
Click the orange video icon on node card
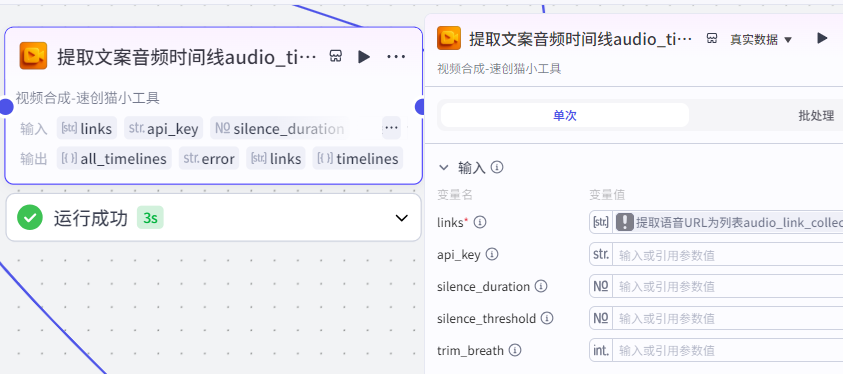[x=33, y=56]
